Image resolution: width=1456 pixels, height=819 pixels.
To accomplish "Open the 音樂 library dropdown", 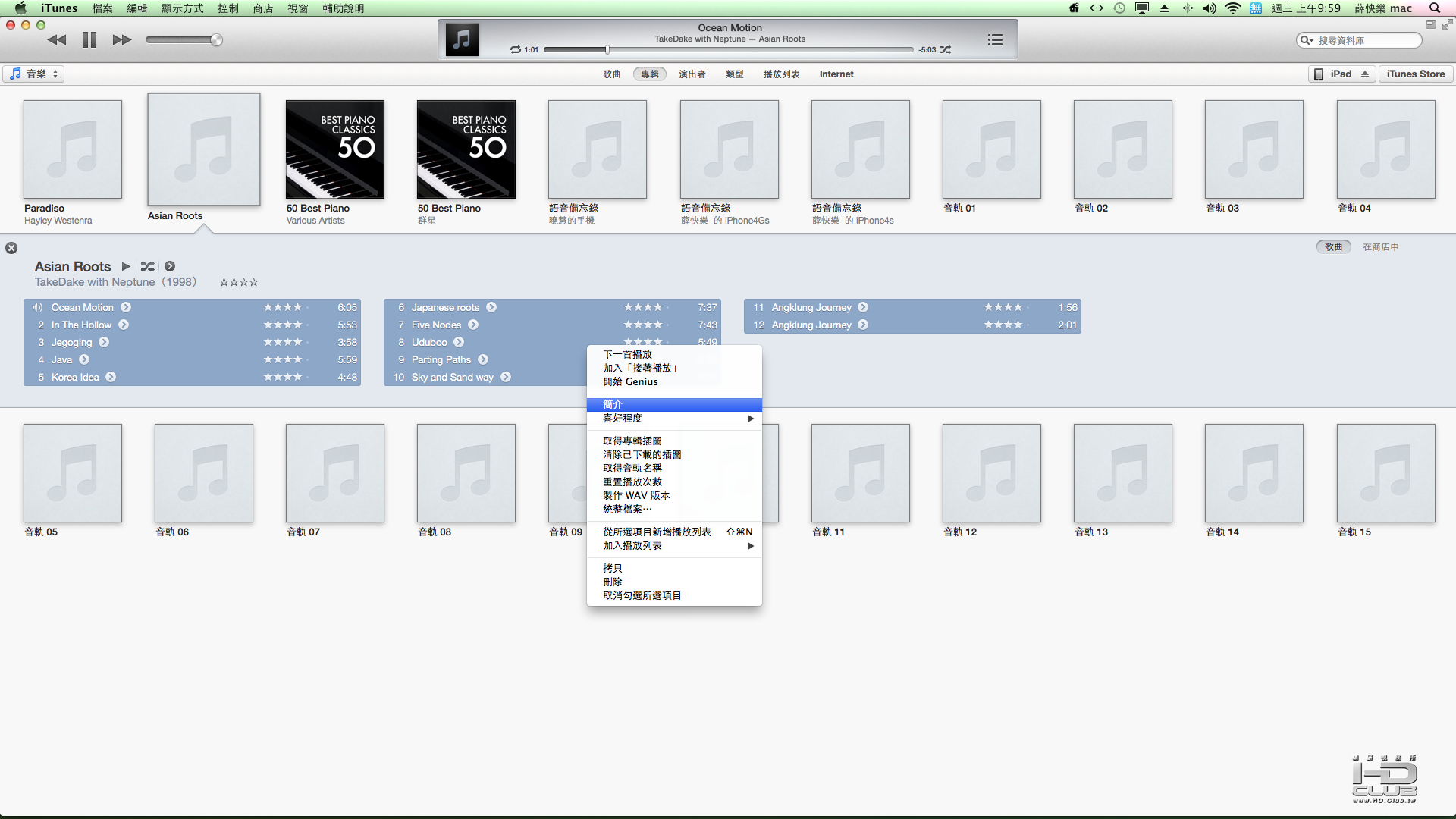I will (34, 74).
